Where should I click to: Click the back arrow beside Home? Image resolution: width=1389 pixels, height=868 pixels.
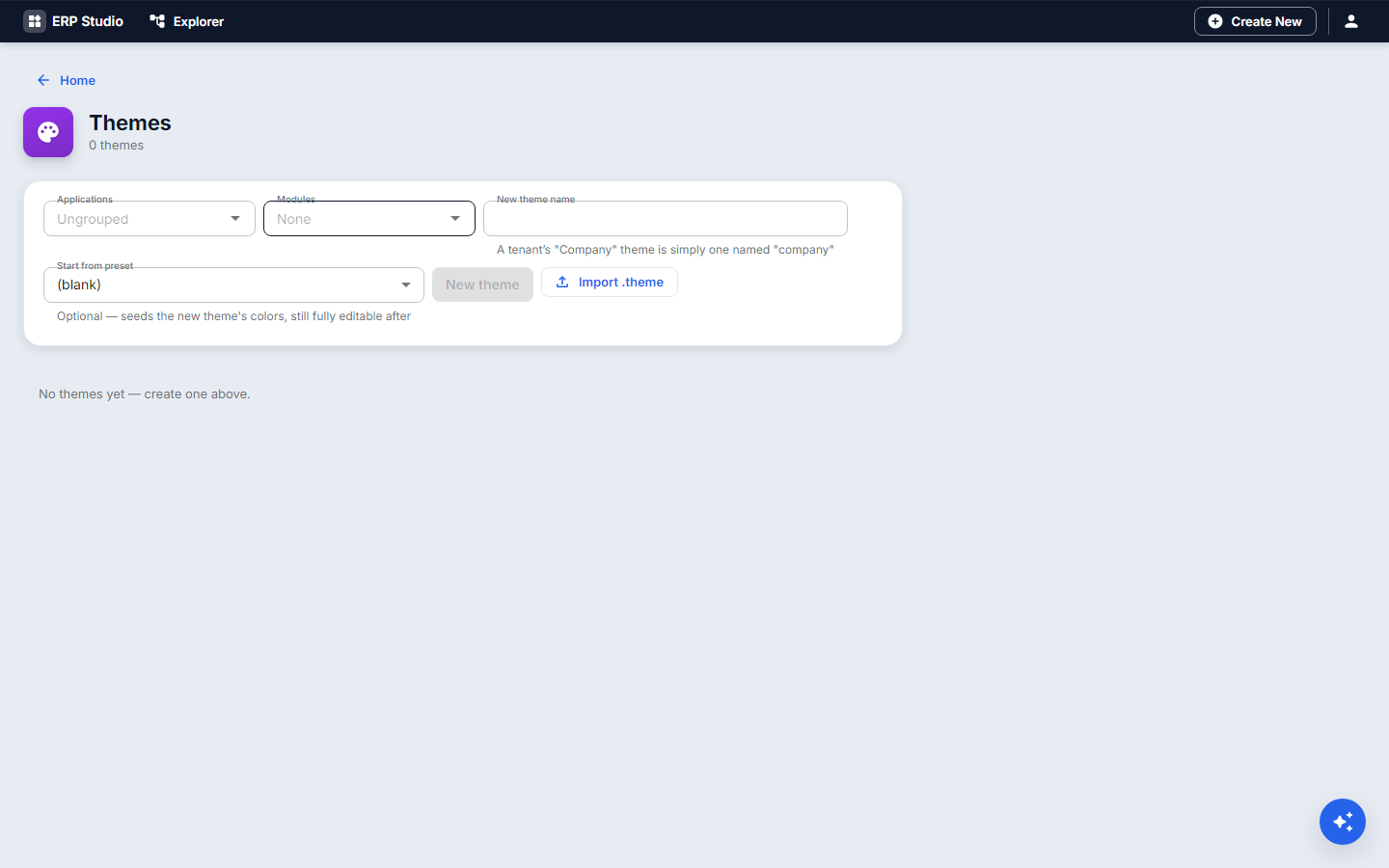click(43, 80)
